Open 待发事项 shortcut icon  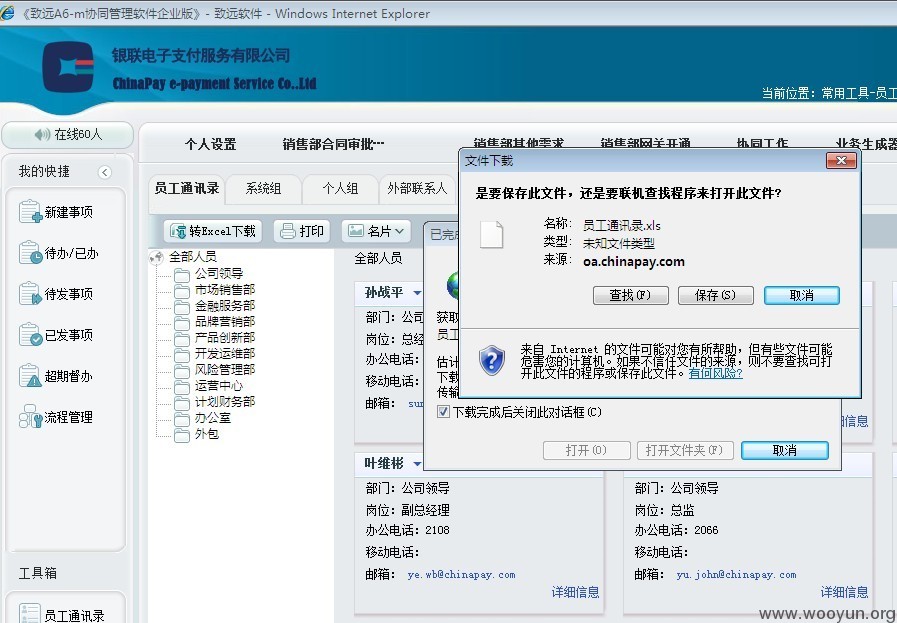[x=30, y=294]
